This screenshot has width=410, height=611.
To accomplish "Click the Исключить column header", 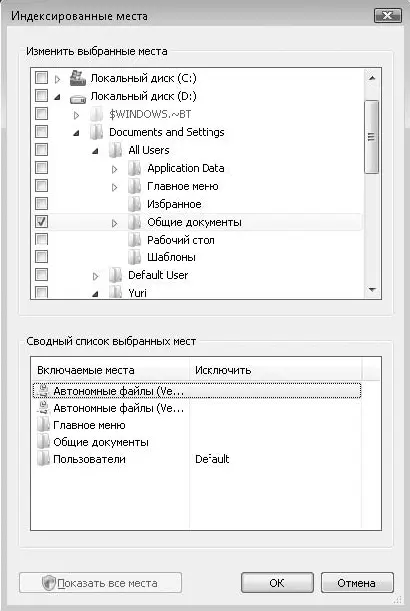I will pos(276,370).
